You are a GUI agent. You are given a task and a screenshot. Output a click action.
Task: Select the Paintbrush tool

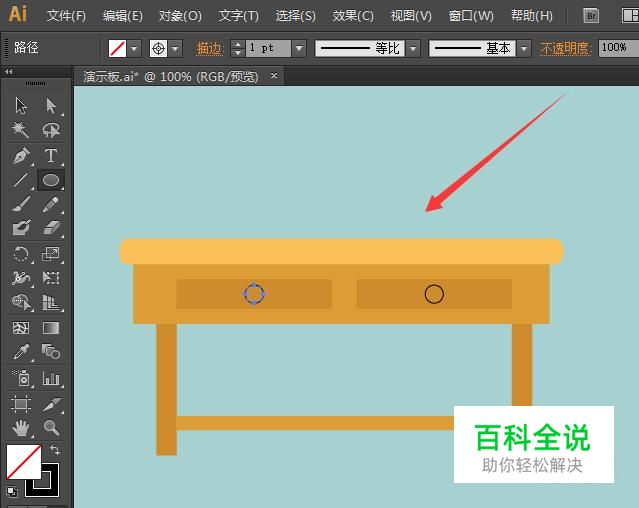coord(21,204)
